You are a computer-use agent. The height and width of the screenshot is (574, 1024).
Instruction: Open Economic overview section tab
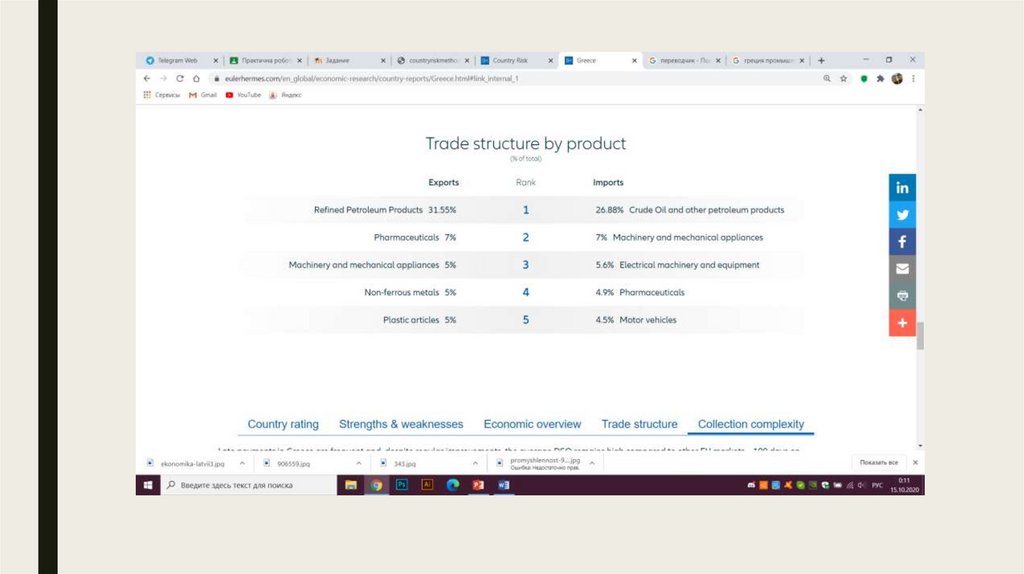[532, 424]
